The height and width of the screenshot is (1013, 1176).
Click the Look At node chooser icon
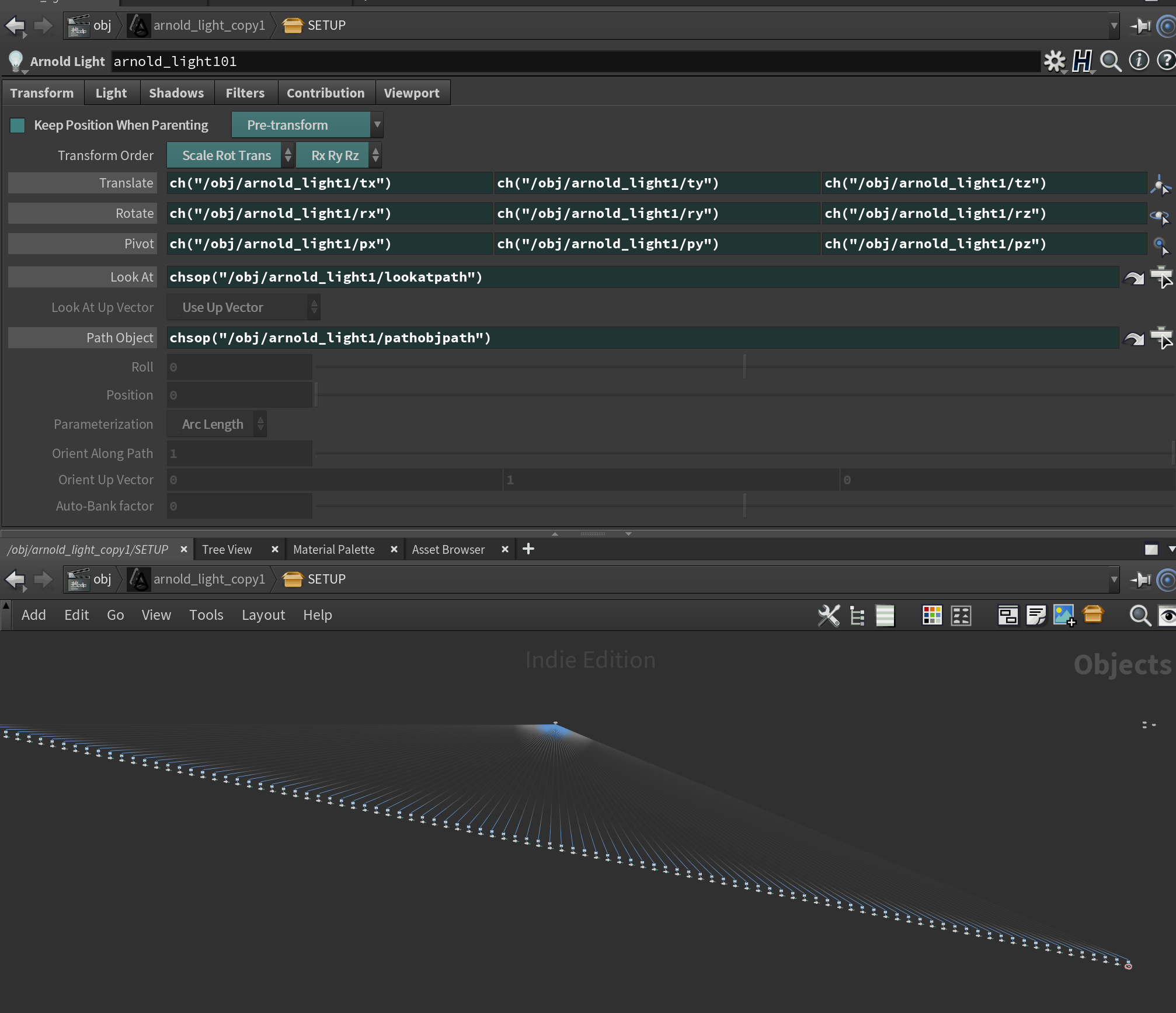[1161, 277]
